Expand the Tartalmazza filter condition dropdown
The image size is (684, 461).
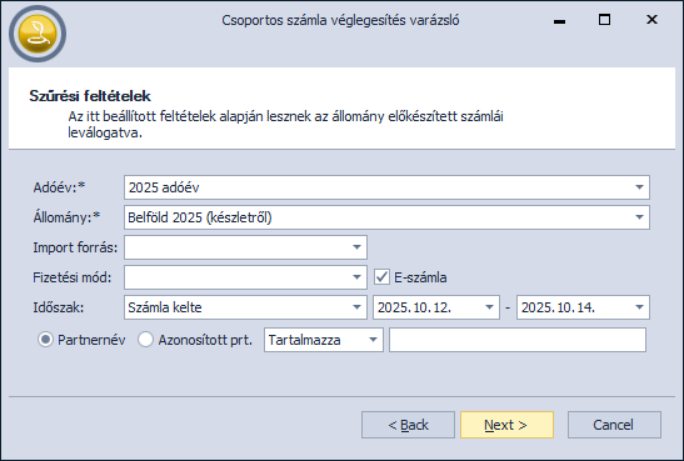point(372,340)
